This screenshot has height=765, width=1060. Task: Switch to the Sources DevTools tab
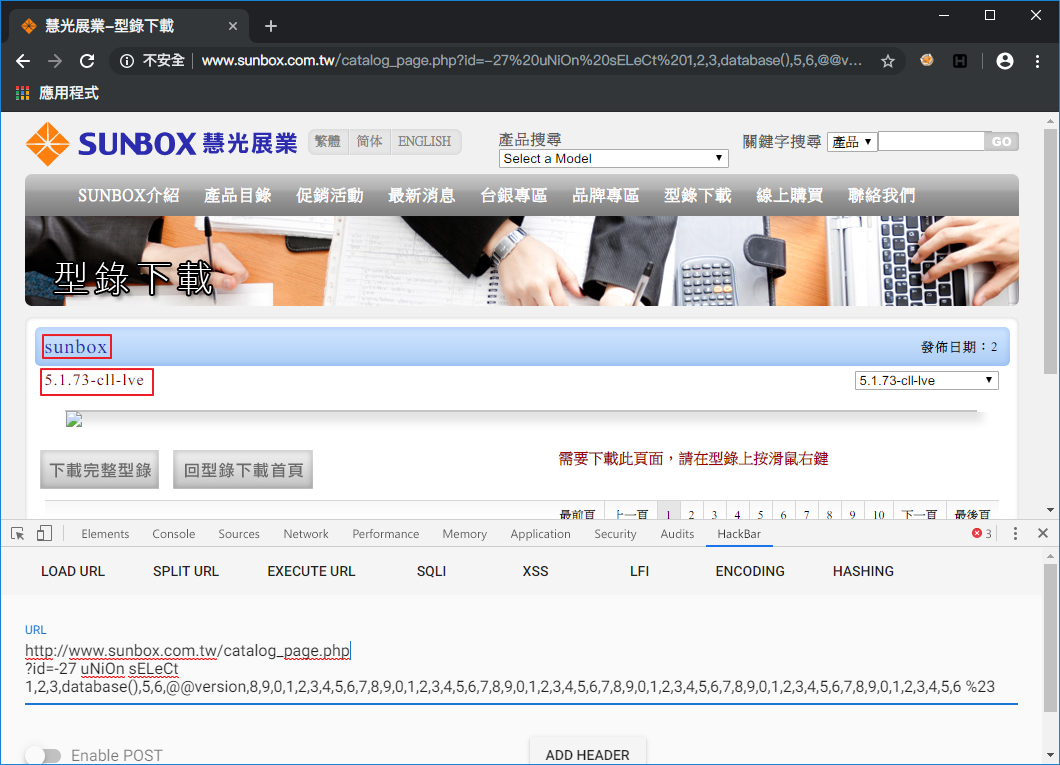[x=239, y=534]
